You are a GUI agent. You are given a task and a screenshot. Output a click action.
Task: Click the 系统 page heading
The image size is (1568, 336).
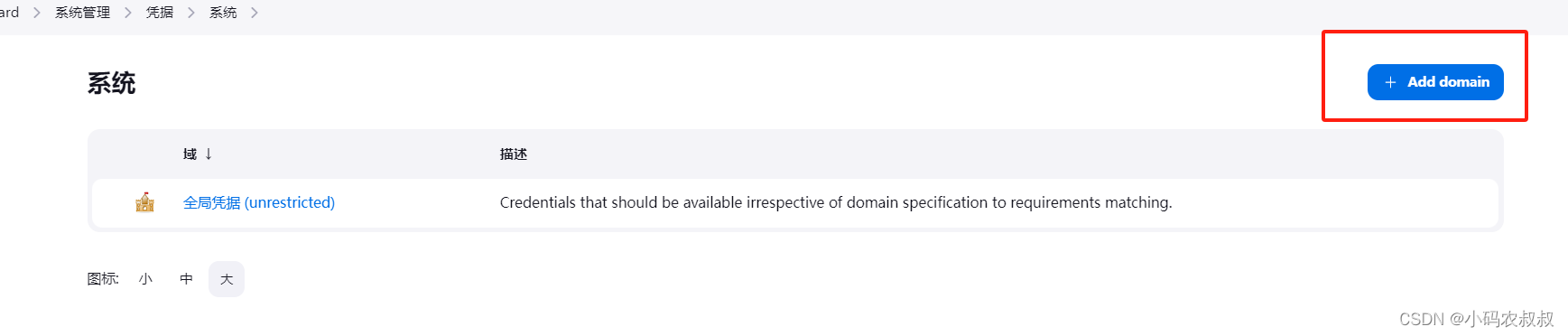pyautogui.click(x=112, y=83)
